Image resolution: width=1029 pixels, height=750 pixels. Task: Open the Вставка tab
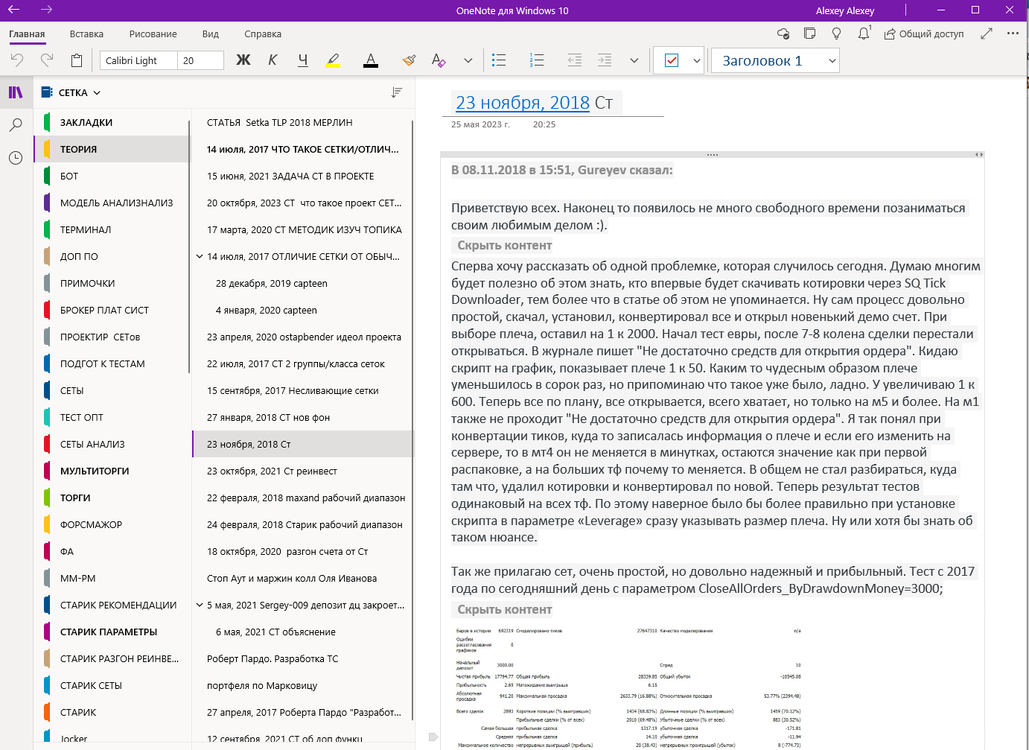87,34
